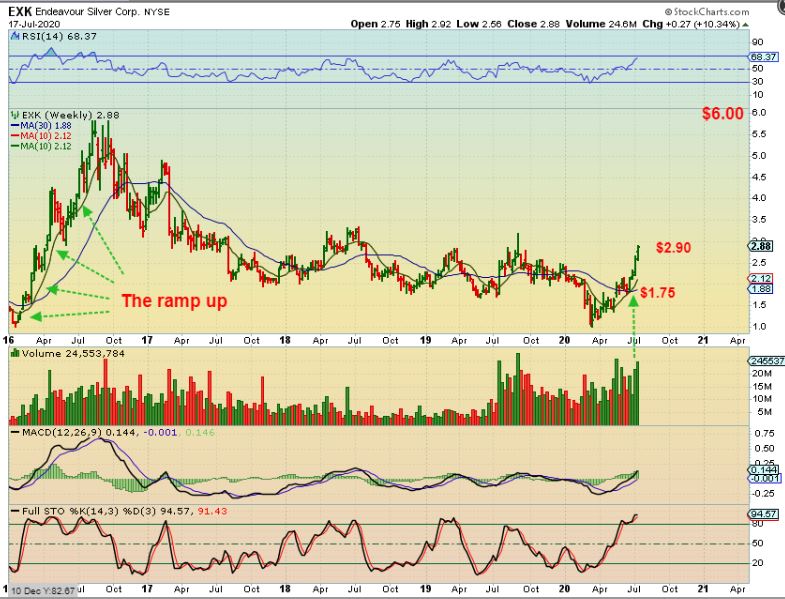Click the 0.146 MACD histogram value in legend
The image size is (785, 599).
click(x=200, y=432)
